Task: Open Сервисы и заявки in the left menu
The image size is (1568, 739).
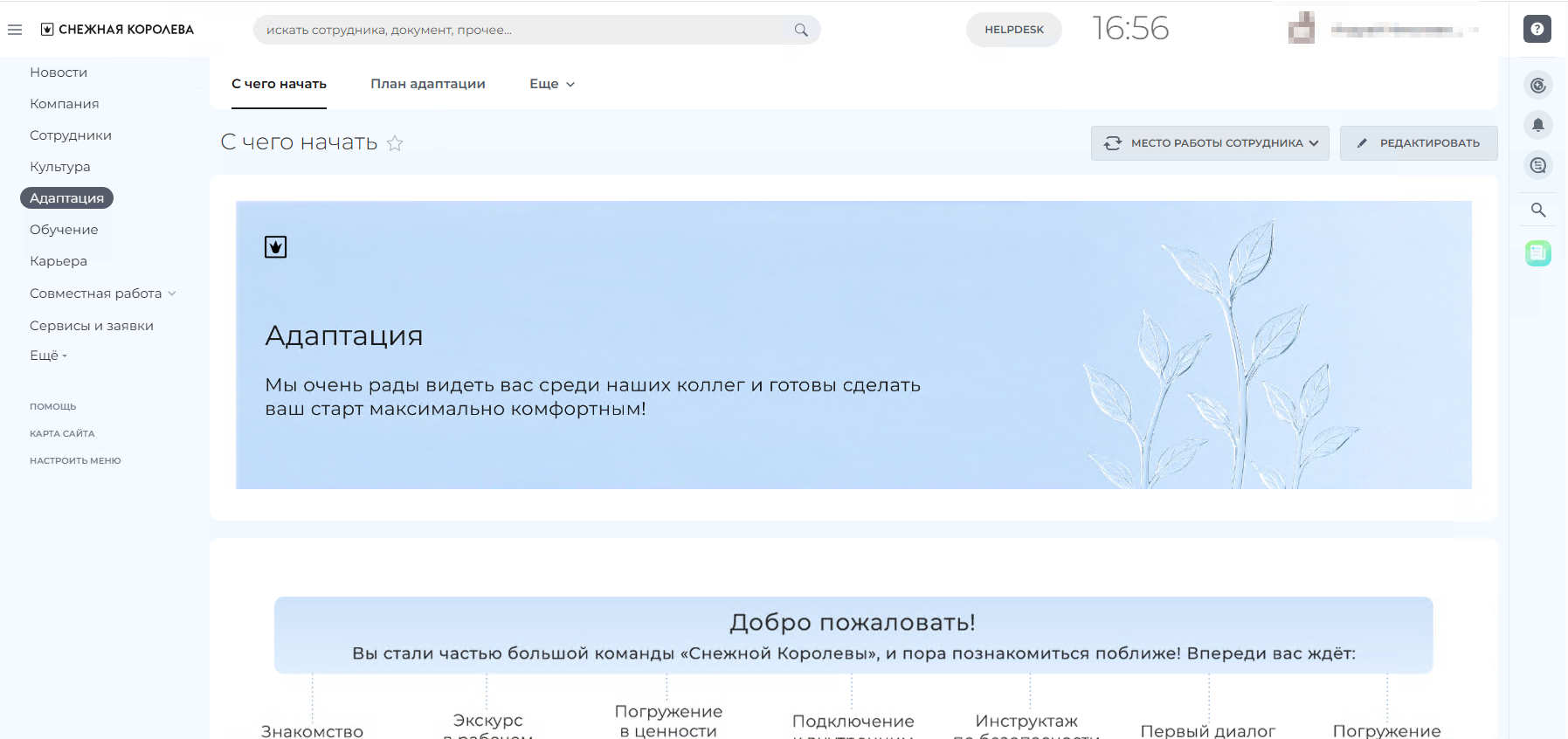Action: coord(92,326)
